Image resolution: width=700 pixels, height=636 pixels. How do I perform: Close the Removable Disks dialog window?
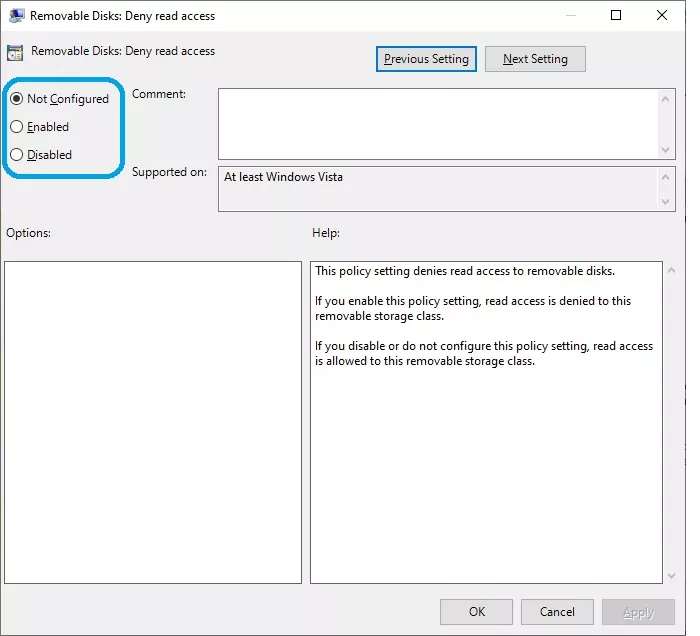pyautogui.click(x=662, y=15)
